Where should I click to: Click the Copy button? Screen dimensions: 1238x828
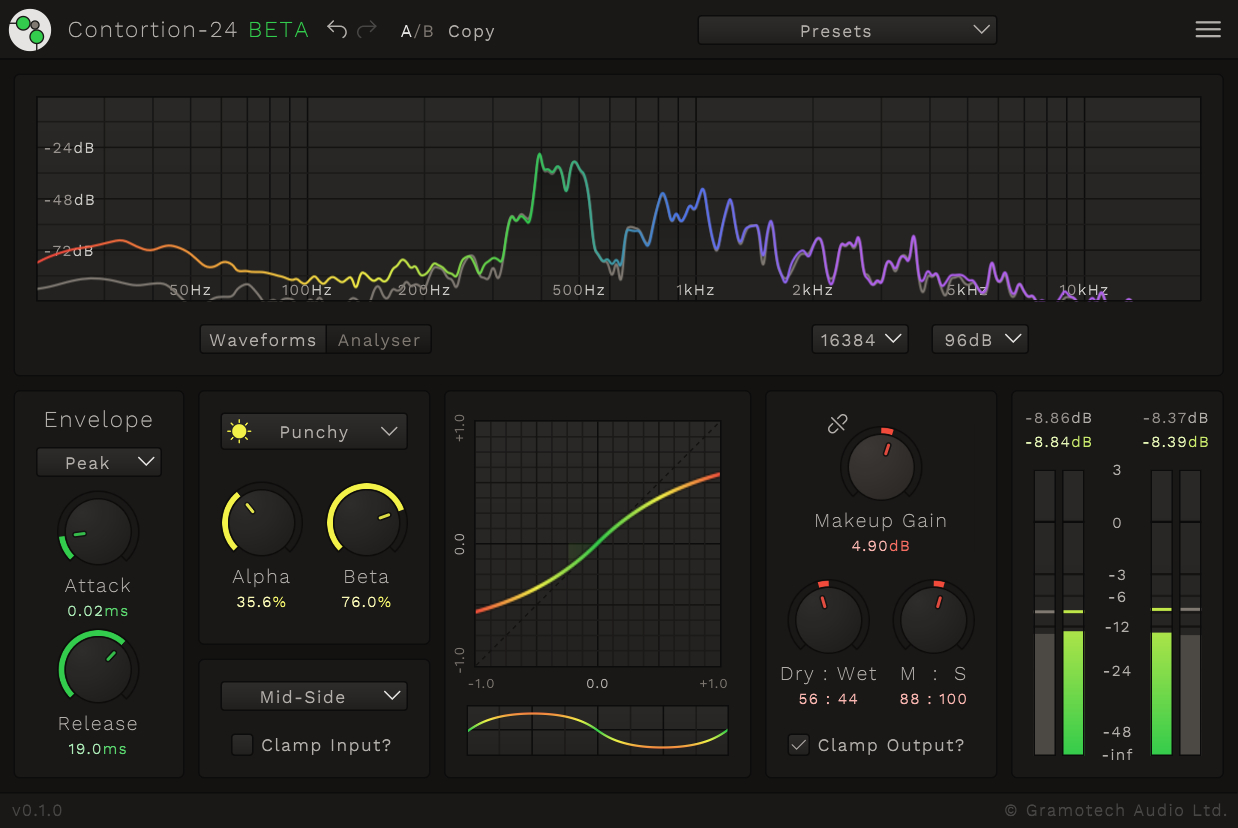471,31
